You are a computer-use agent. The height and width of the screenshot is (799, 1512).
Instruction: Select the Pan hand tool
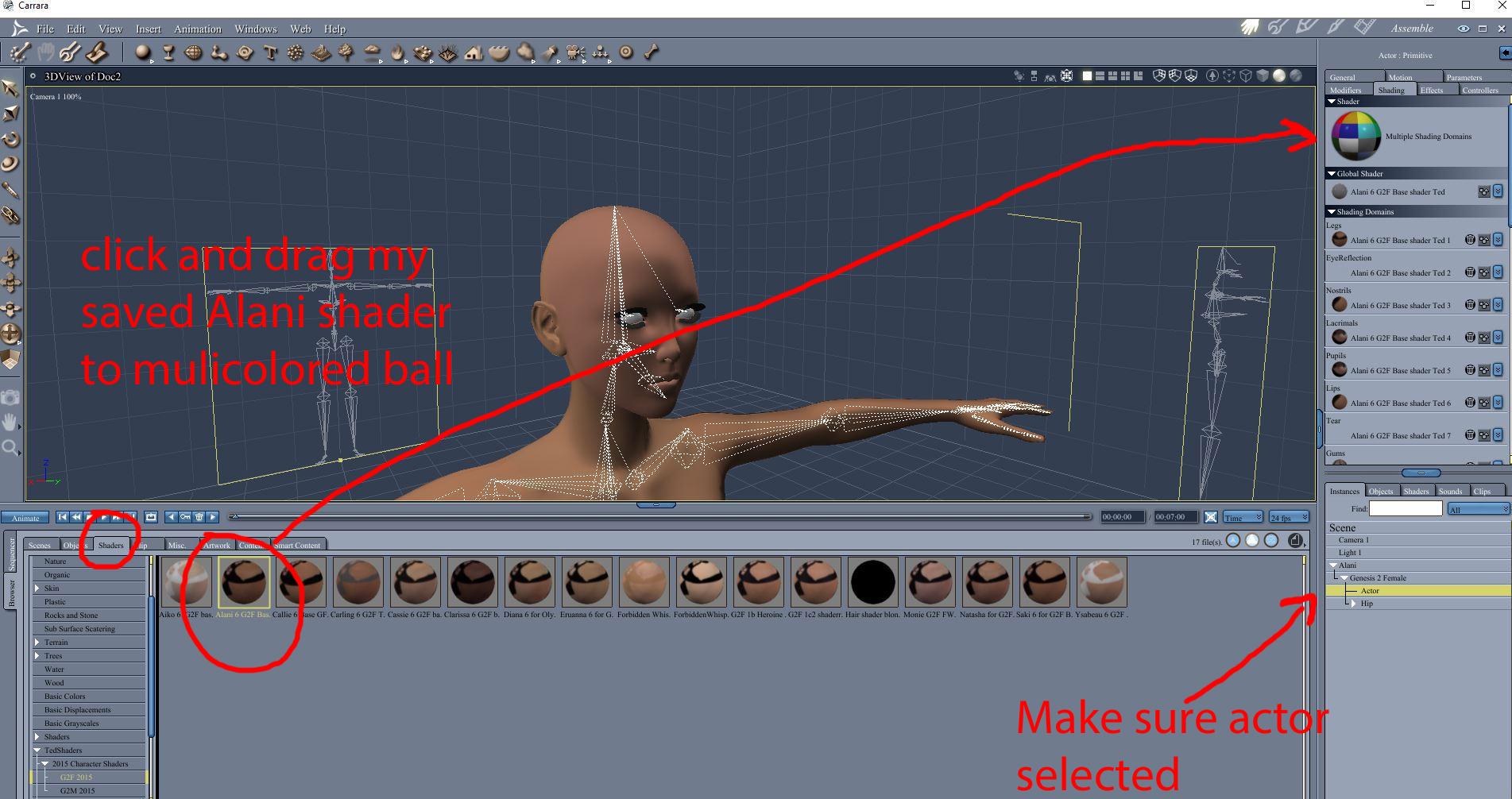[10, 422]
